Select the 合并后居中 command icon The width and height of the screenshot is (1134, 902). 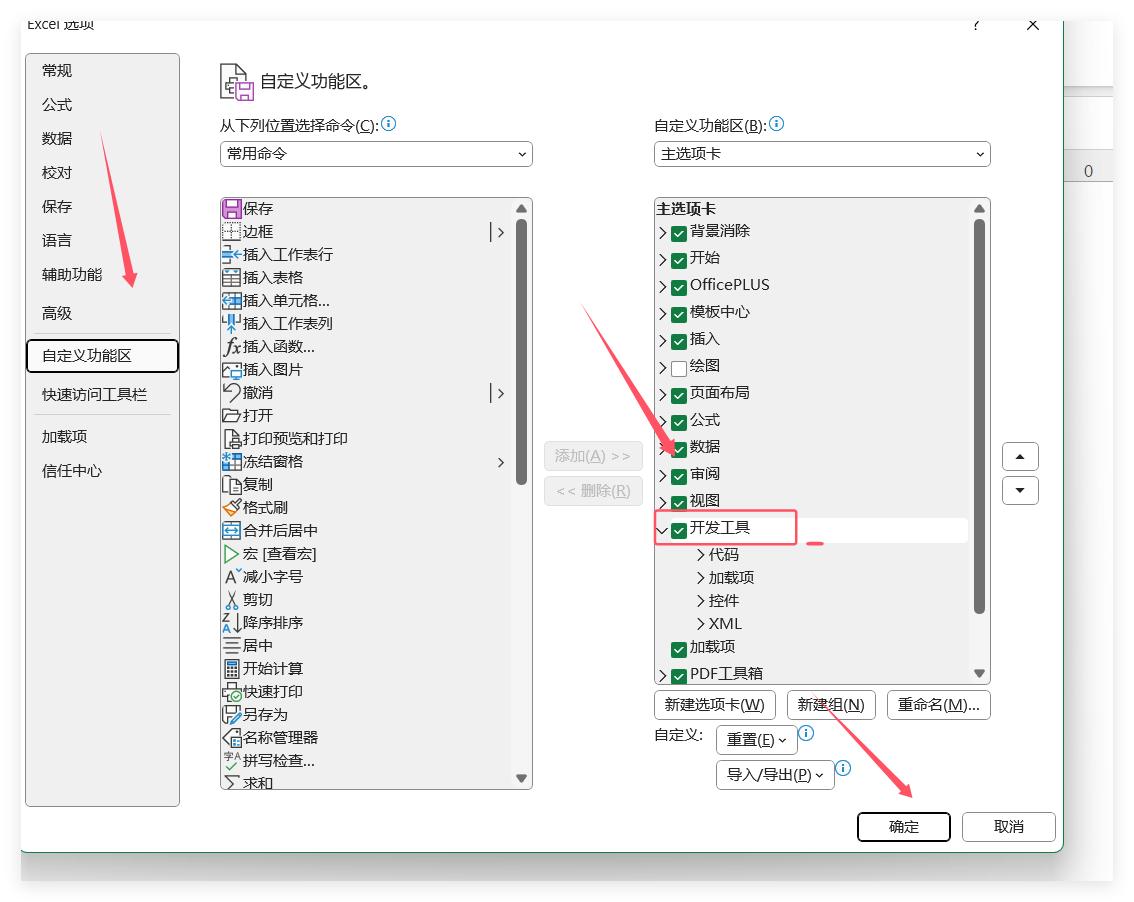click(x=231, y=531)
